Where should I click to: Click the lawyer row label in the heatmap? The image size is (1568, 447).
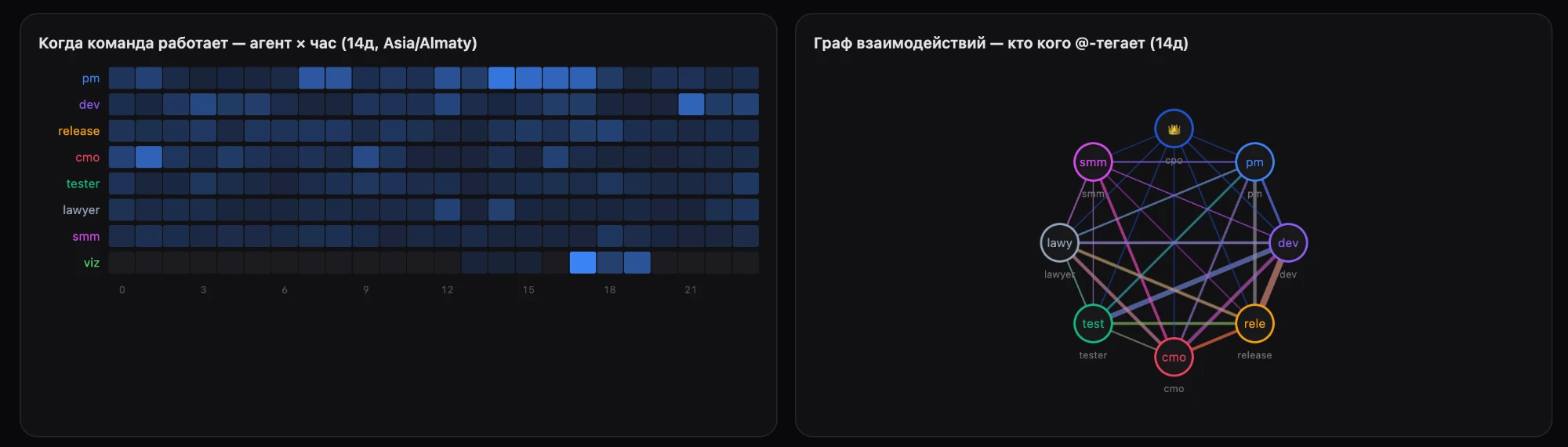pyautogui.click(x=82, y=210)
